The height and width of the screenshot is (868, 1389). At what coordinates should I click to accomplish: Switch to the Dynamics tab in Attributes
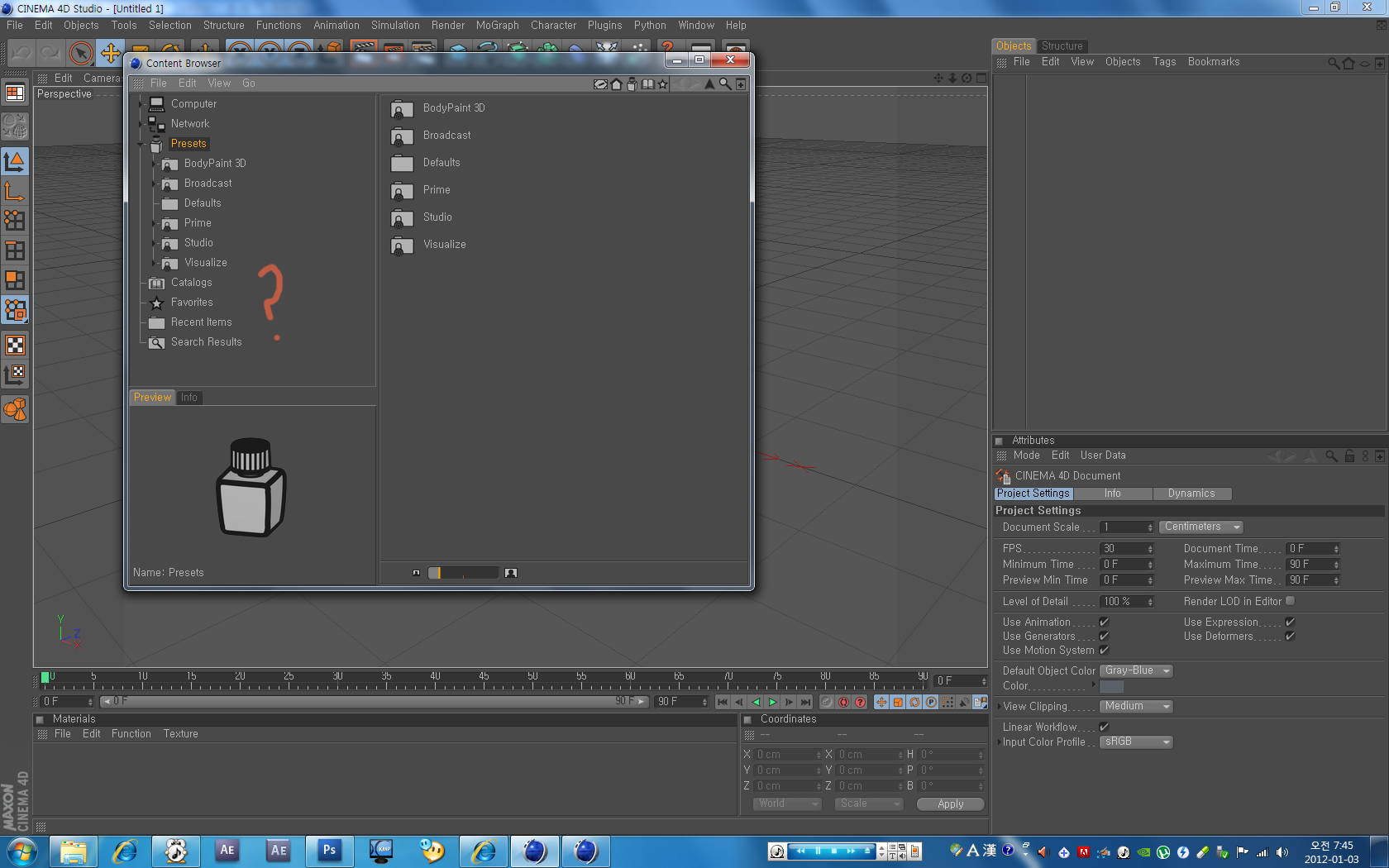pos(1191,494)
